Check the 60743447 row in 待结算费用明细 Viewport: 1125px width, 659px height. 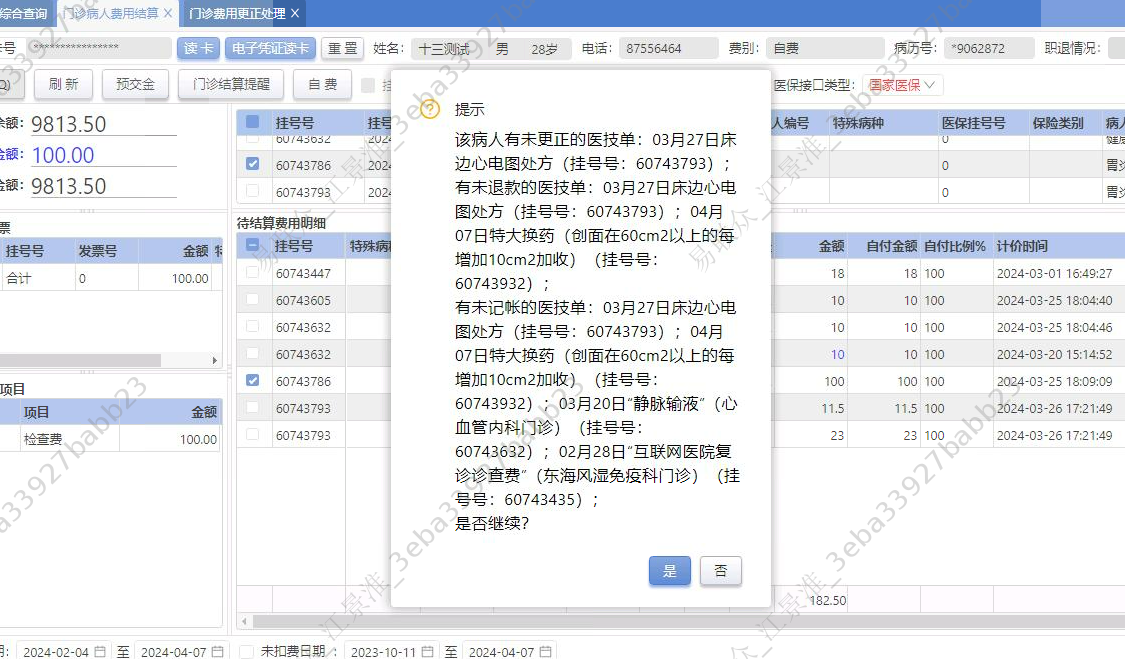tap(253, 272)
